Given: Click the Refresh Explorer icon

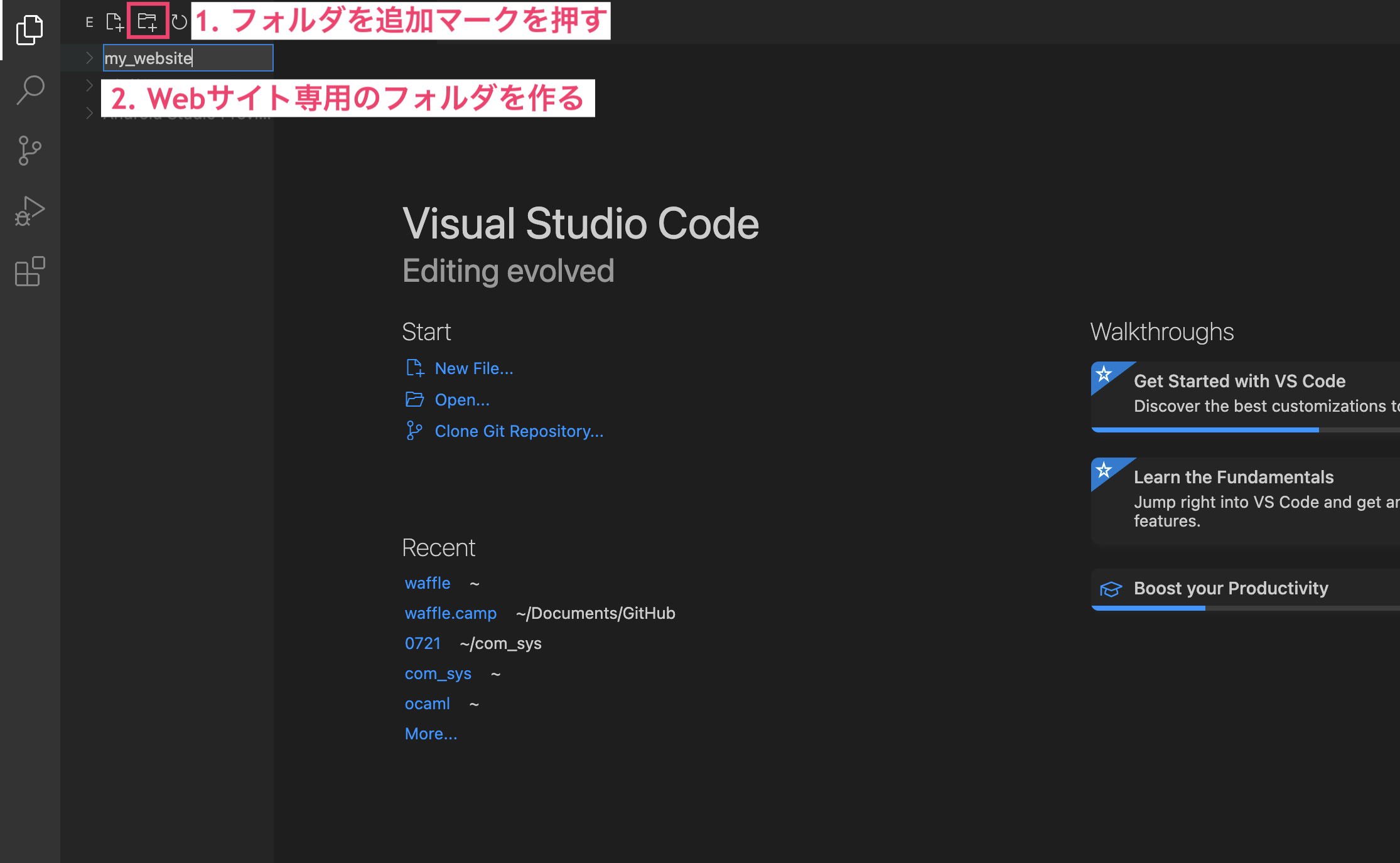Looking at the screenshot, I should (180, 23).
